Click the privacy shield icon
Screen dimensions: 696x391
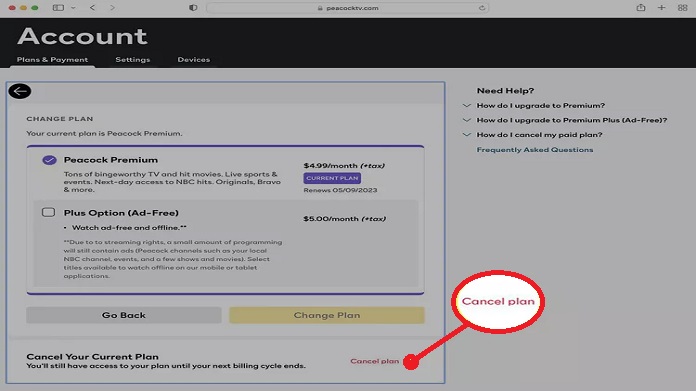pyautogui.click(x=193, y=8)
